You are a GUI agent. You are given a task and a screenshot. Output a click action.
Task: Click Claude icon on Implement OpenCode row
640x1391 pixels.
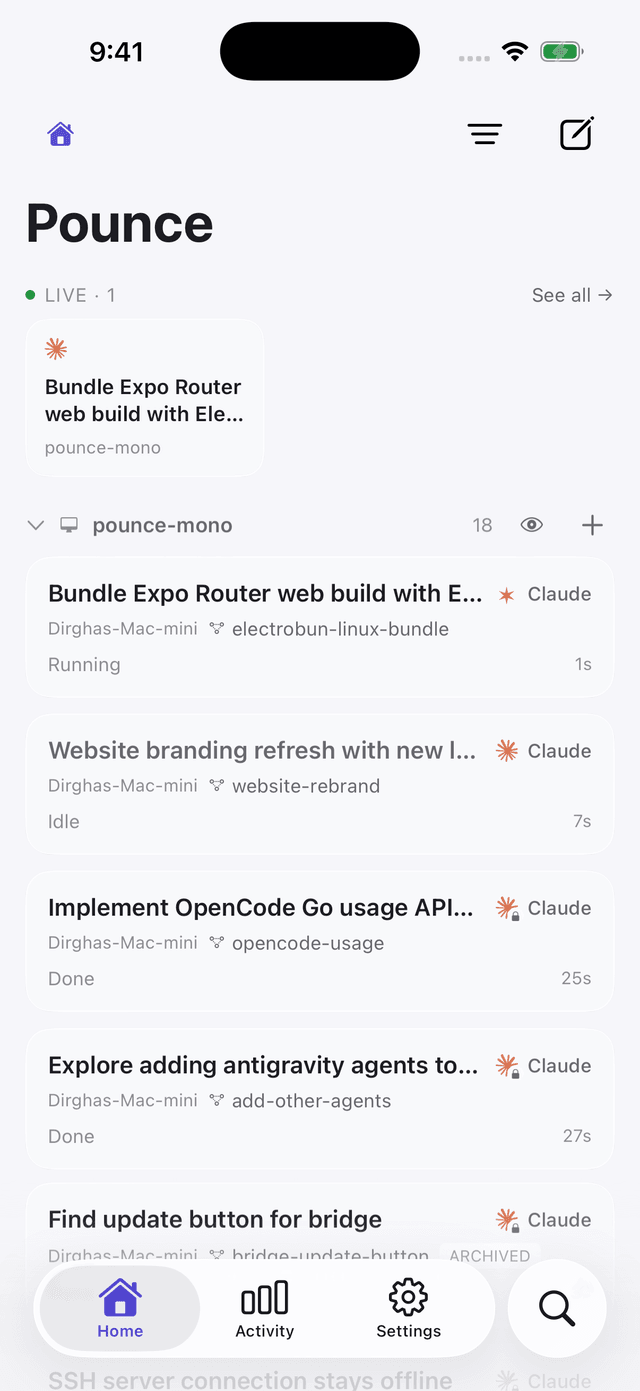(x=508, y=908)
